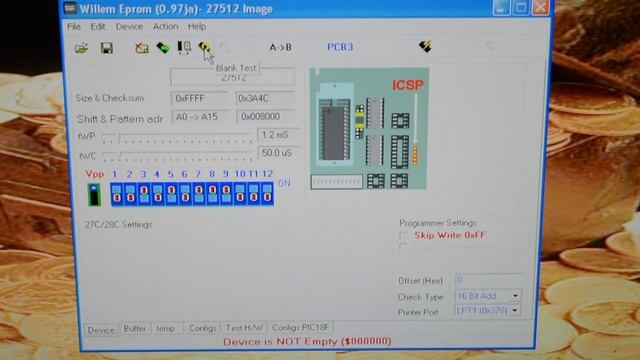Click the yellow-black Program chip icon
The image size is (640, 360).
point(425,46)
